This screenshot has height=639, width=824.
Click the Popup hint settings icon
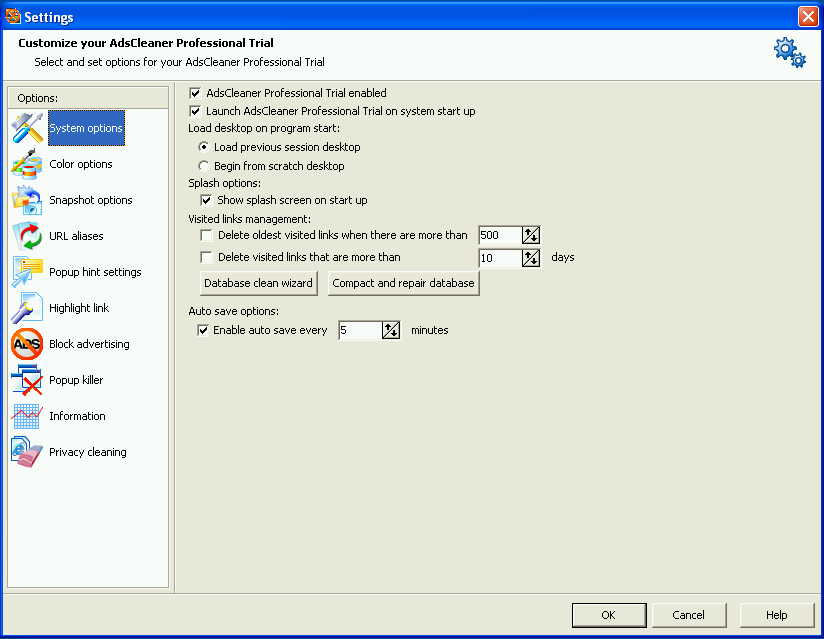click(27, 272)
